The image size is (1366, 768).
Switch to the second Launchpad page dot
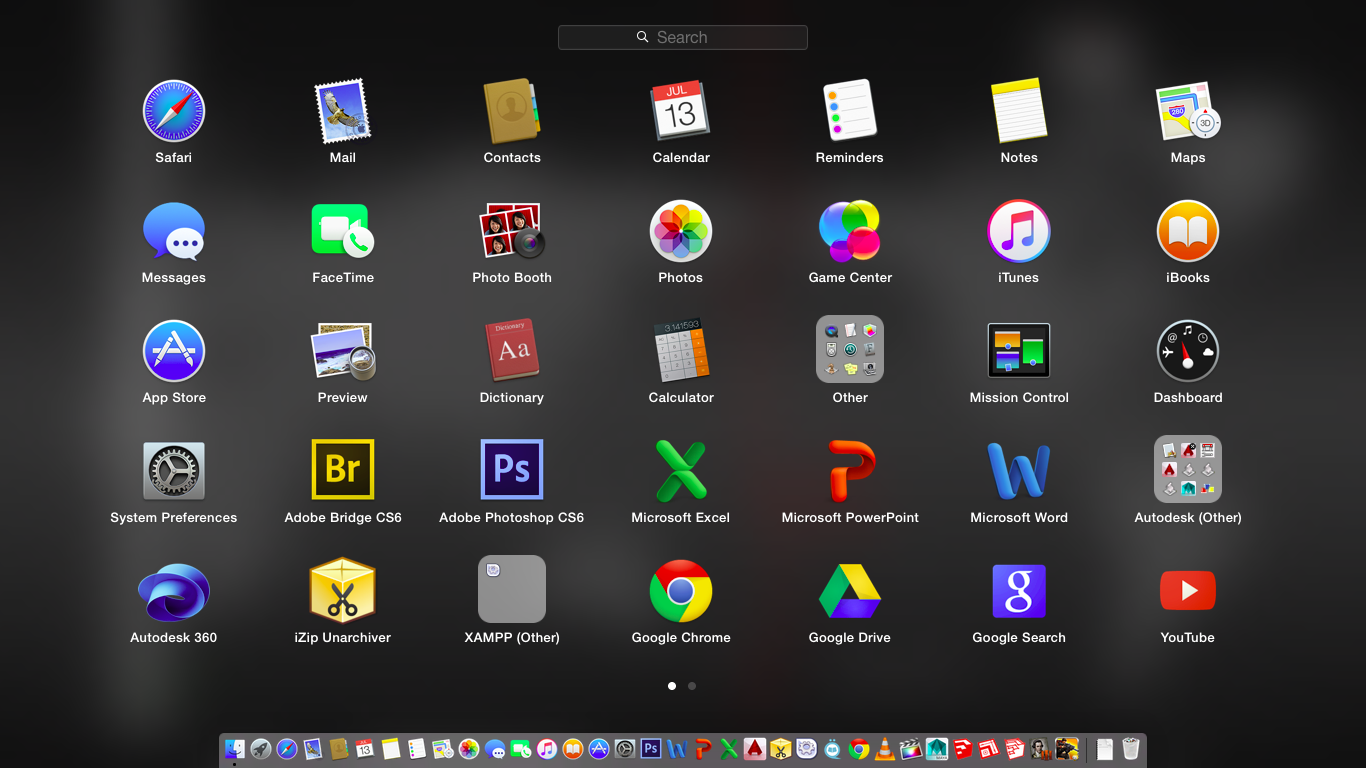[x=692, y=686]
